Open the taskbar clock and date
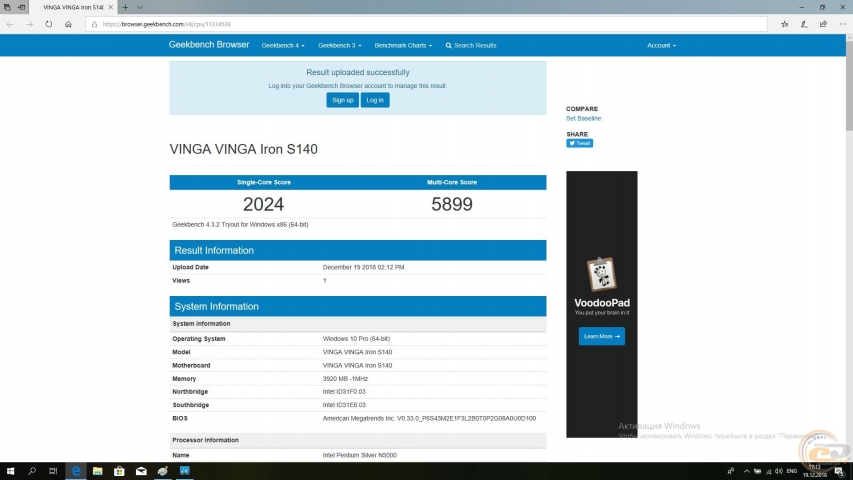853x480 pixels. (814, 471)
